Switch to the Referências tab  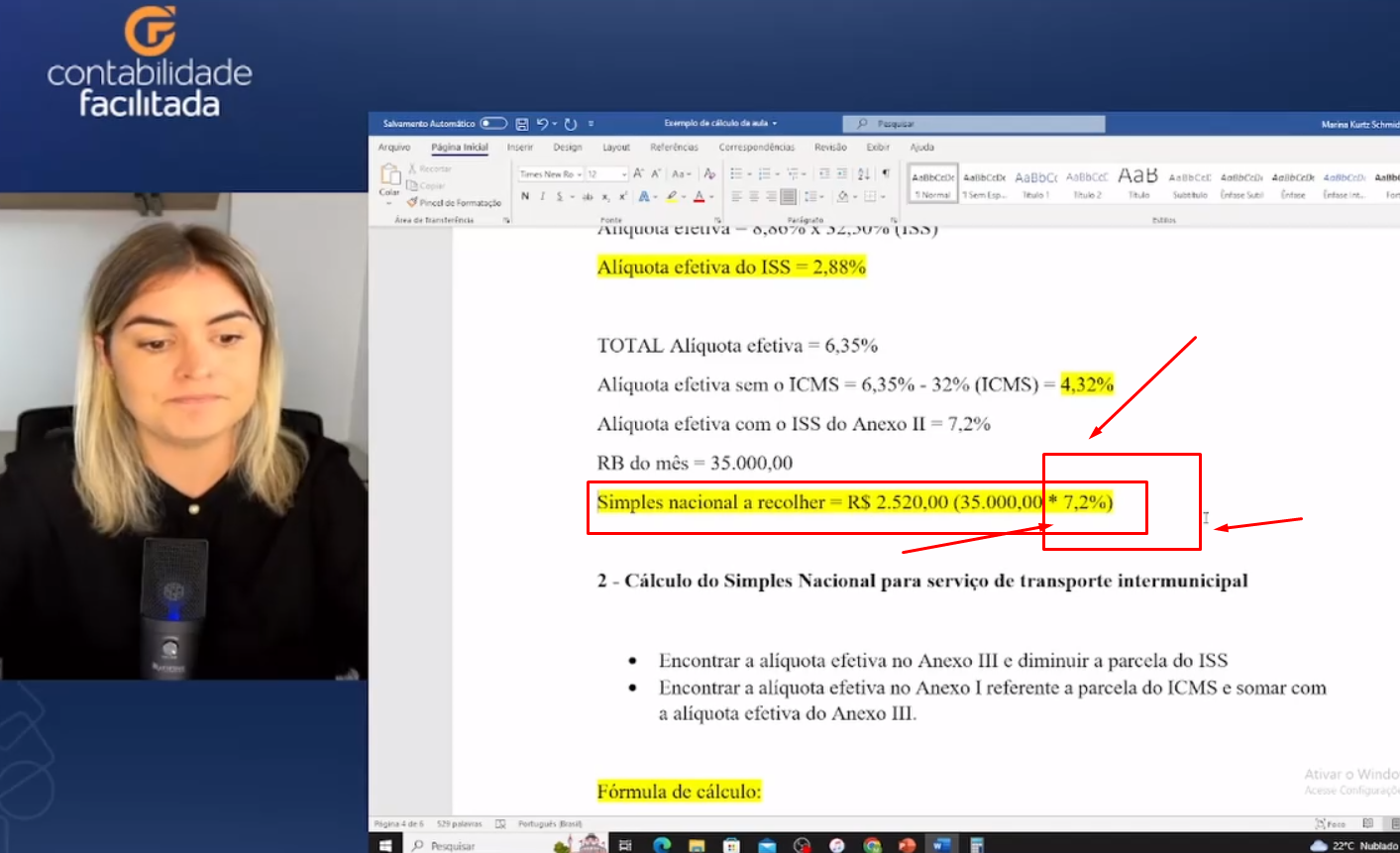pos(674,148)
